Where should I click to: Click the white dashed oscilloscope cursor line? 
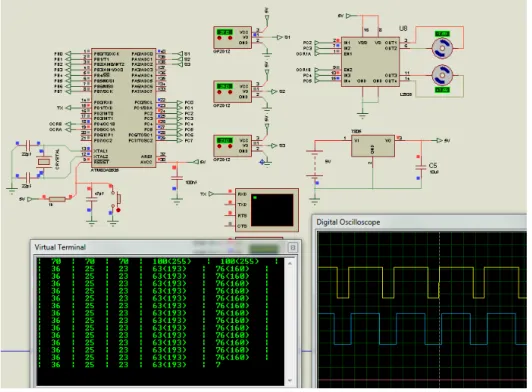tap(440, 309)
